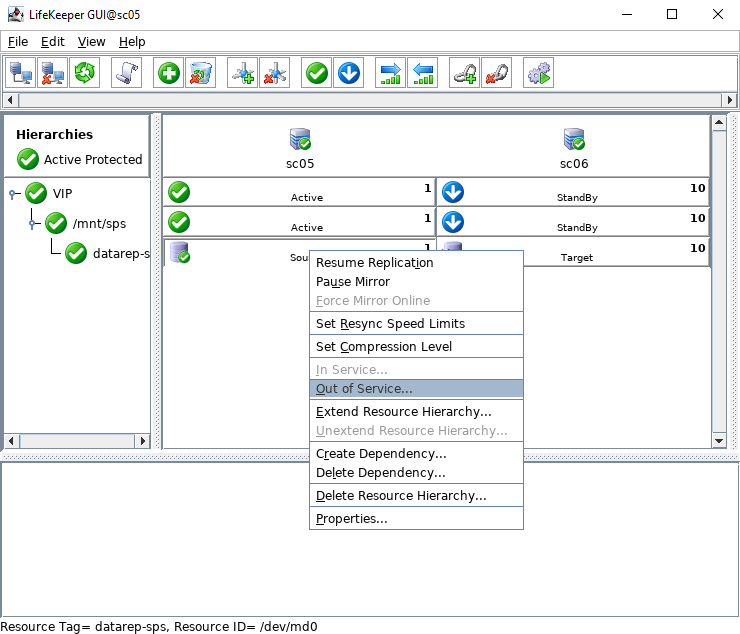Viewport: 740px width, 634px height.
Task: Choose Create Dependency... in context menu
Action: pyautogui.click(x=416, y=454)
